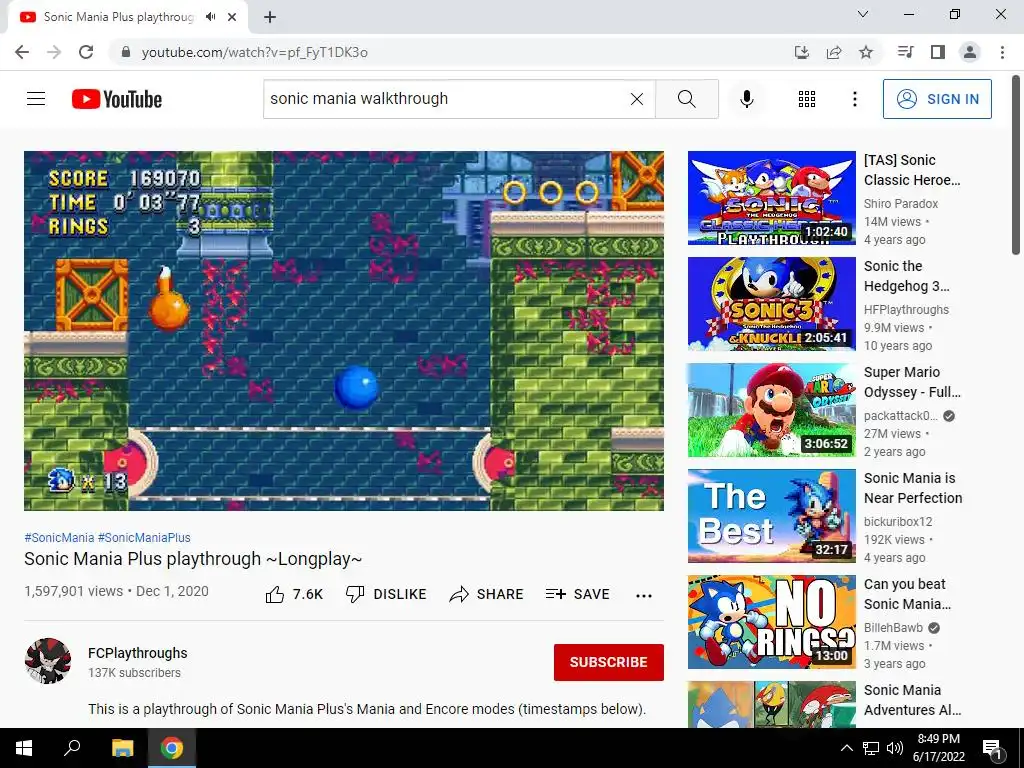Screen dimensions: 1024x768
Task: View site info lock icon
Action: tap(126, 52)
